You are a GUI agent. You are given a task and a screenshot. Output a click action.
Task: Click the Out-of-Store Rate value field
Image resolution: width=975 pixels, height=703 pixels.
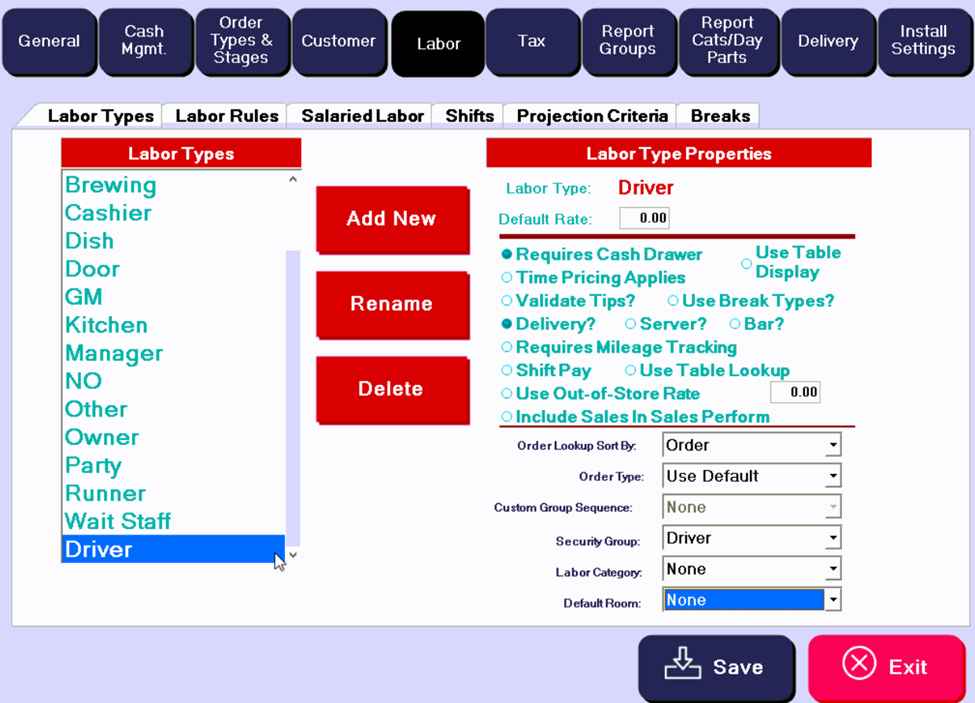point(795,392)
